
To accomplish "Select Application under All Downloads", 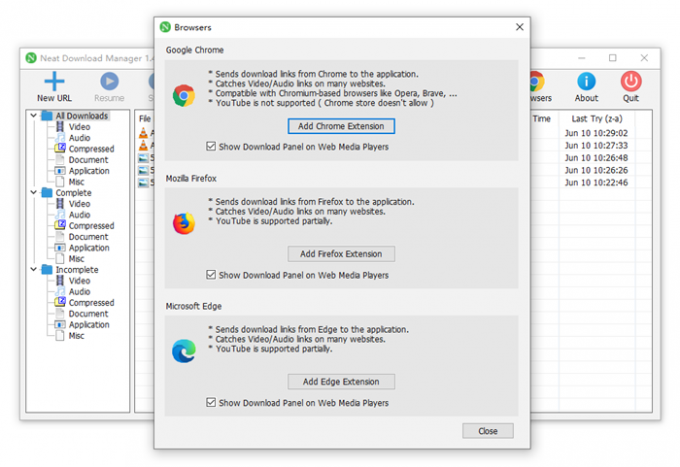I will (89, 171).
